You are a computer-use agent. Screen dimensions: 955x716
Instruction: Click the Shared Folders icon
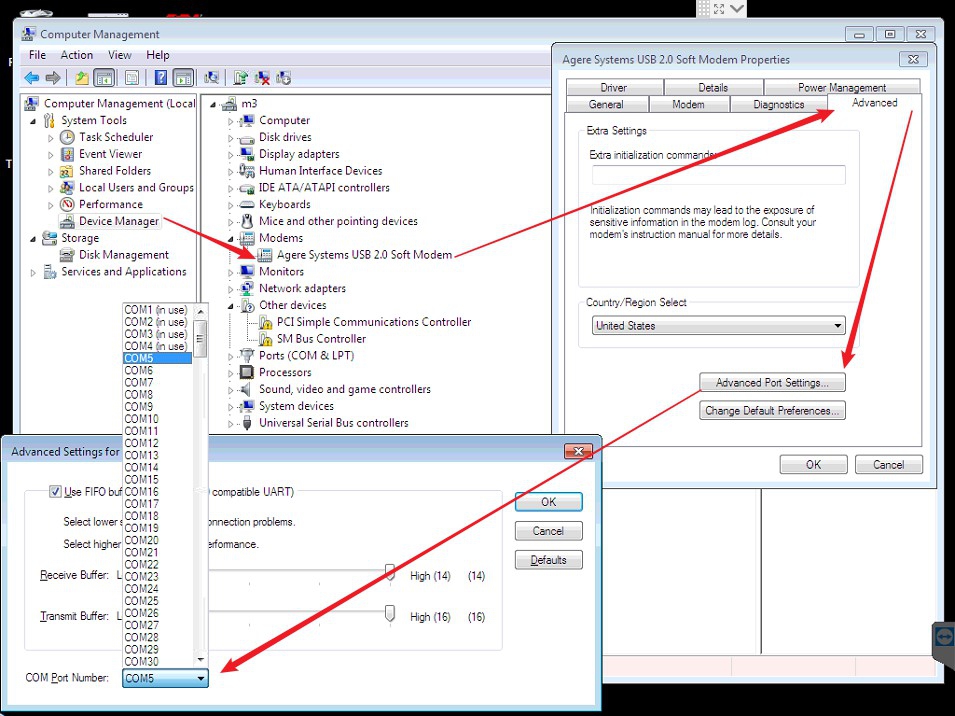67,171
